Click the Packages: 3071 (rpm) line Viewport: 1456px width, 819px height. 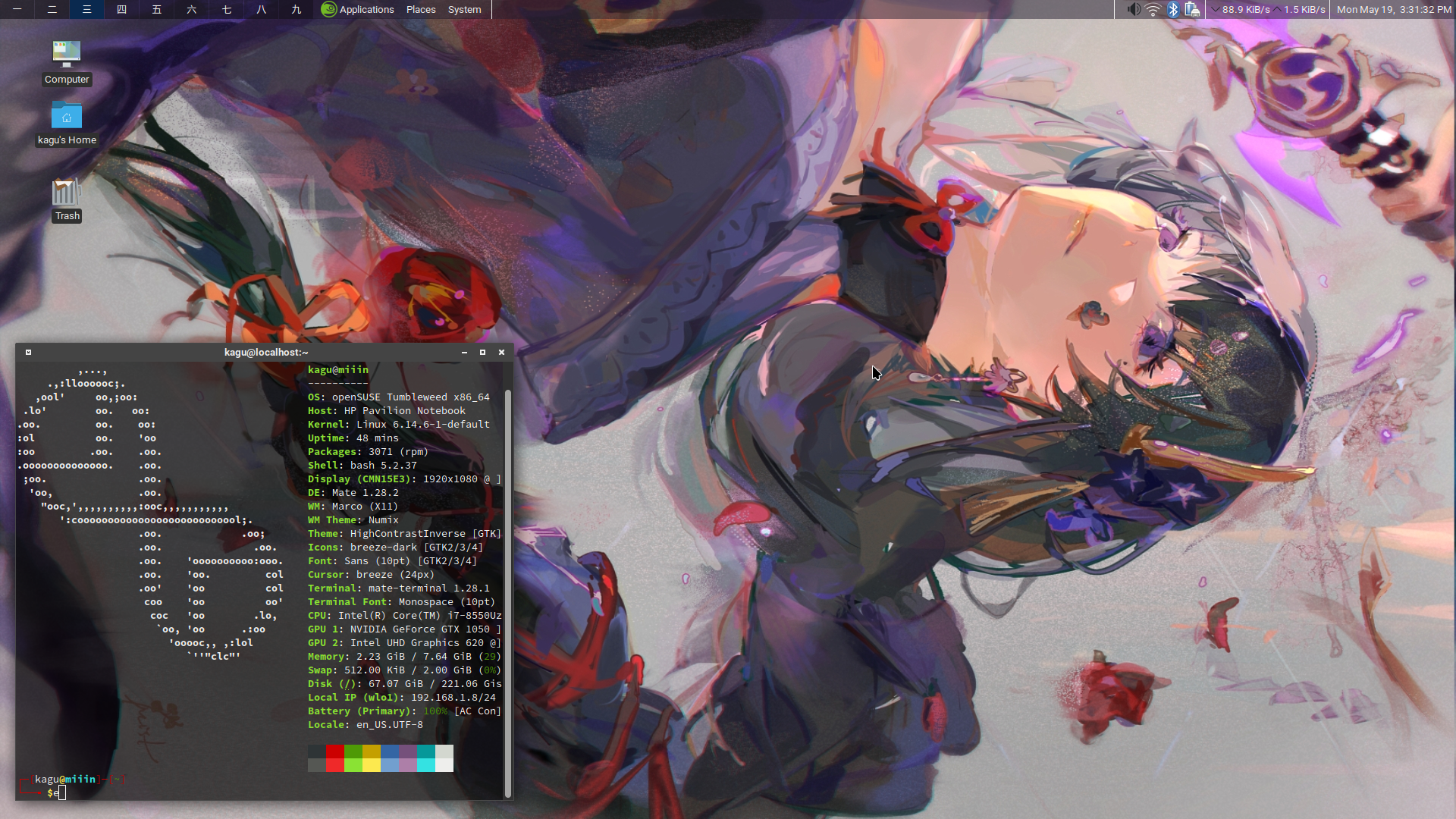pos(369,451)
